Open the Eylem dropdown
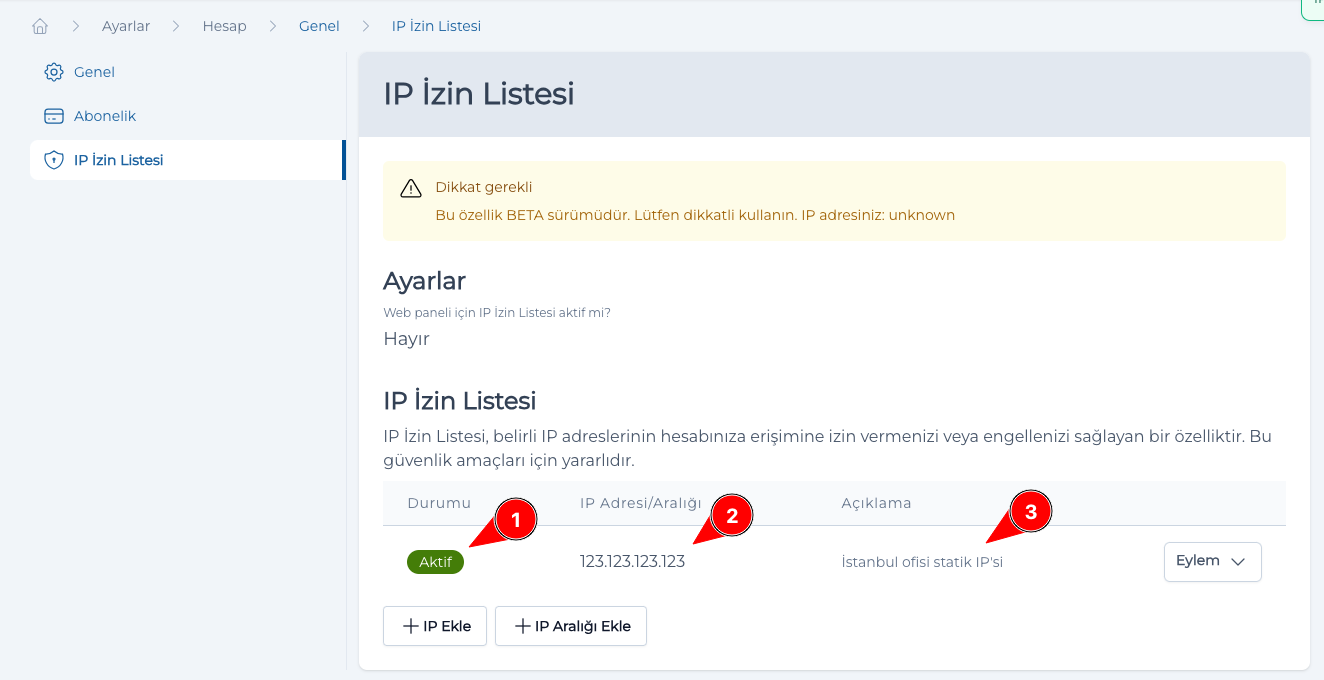1324x680 pixels. tap(1212, 561)
